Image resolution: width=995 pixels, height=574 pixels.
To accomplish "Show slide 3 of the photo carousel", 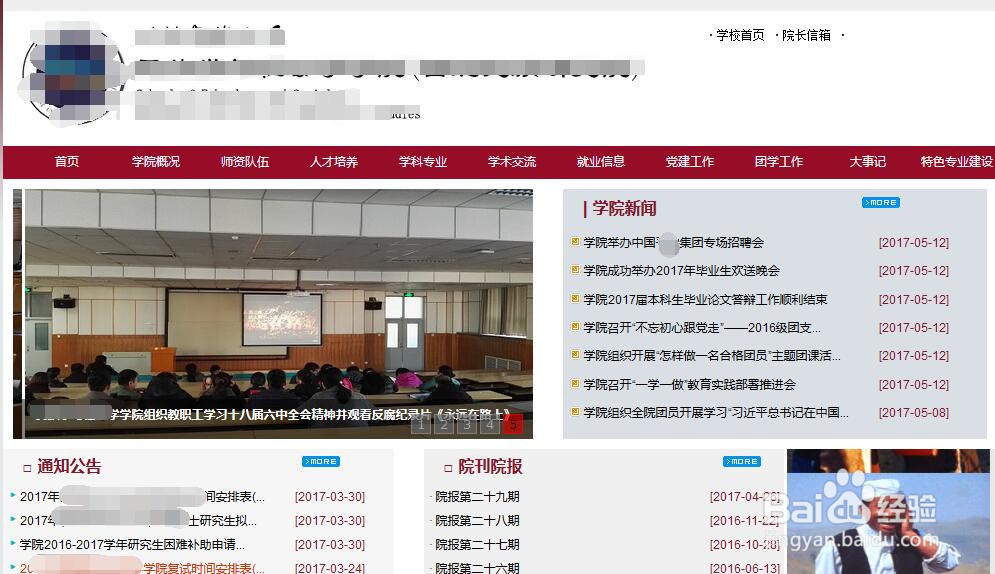I will tap(467, 424).
